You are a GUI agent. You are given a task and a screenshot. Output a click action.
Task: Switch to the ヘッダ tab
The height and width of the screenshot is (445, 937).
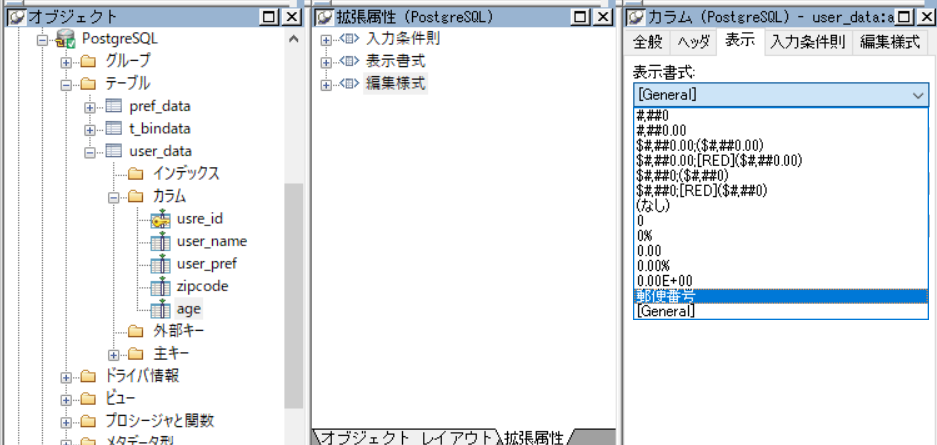click(693, 42)
